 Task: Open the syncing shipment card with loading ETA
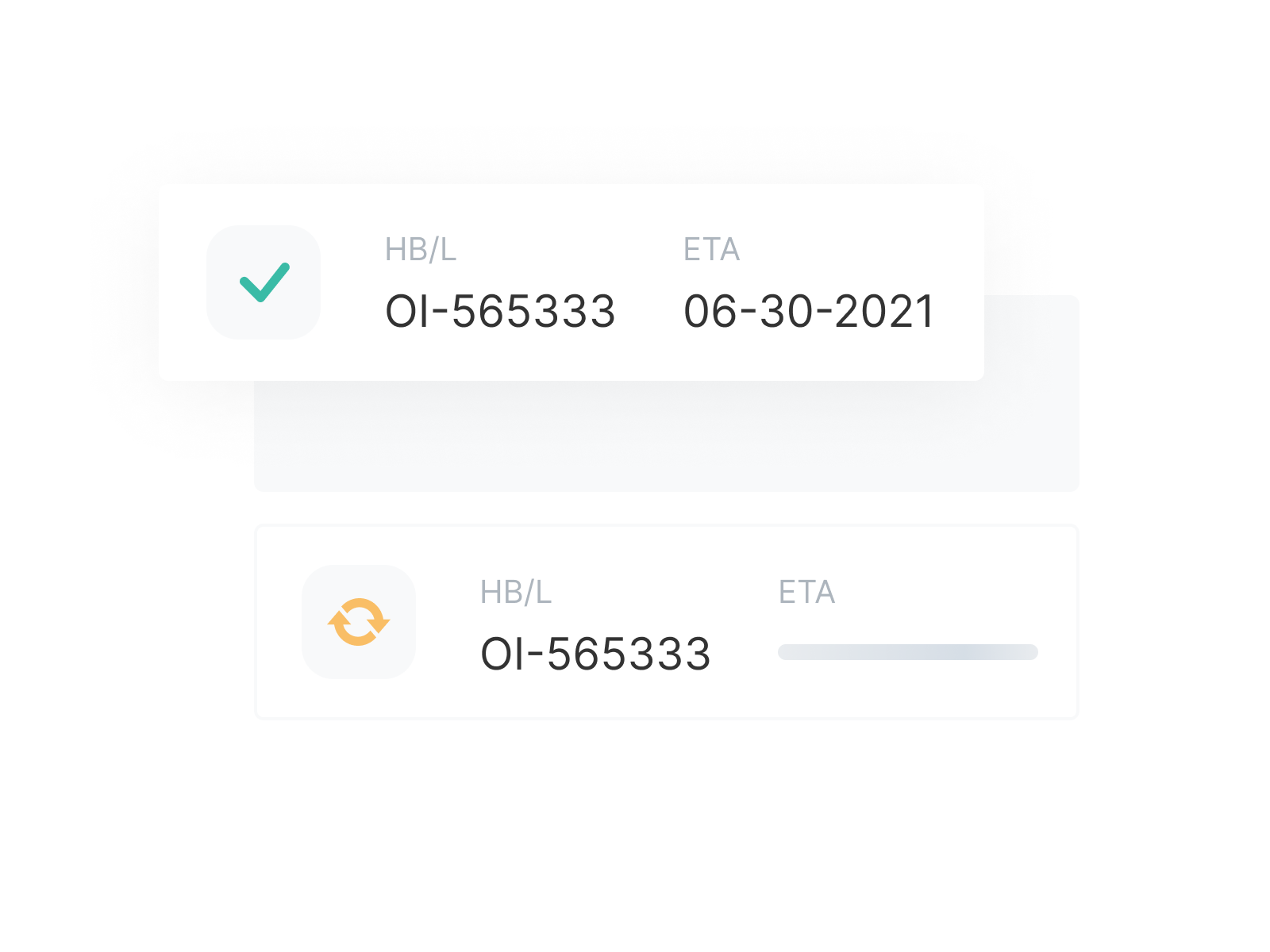coord(667,622)
